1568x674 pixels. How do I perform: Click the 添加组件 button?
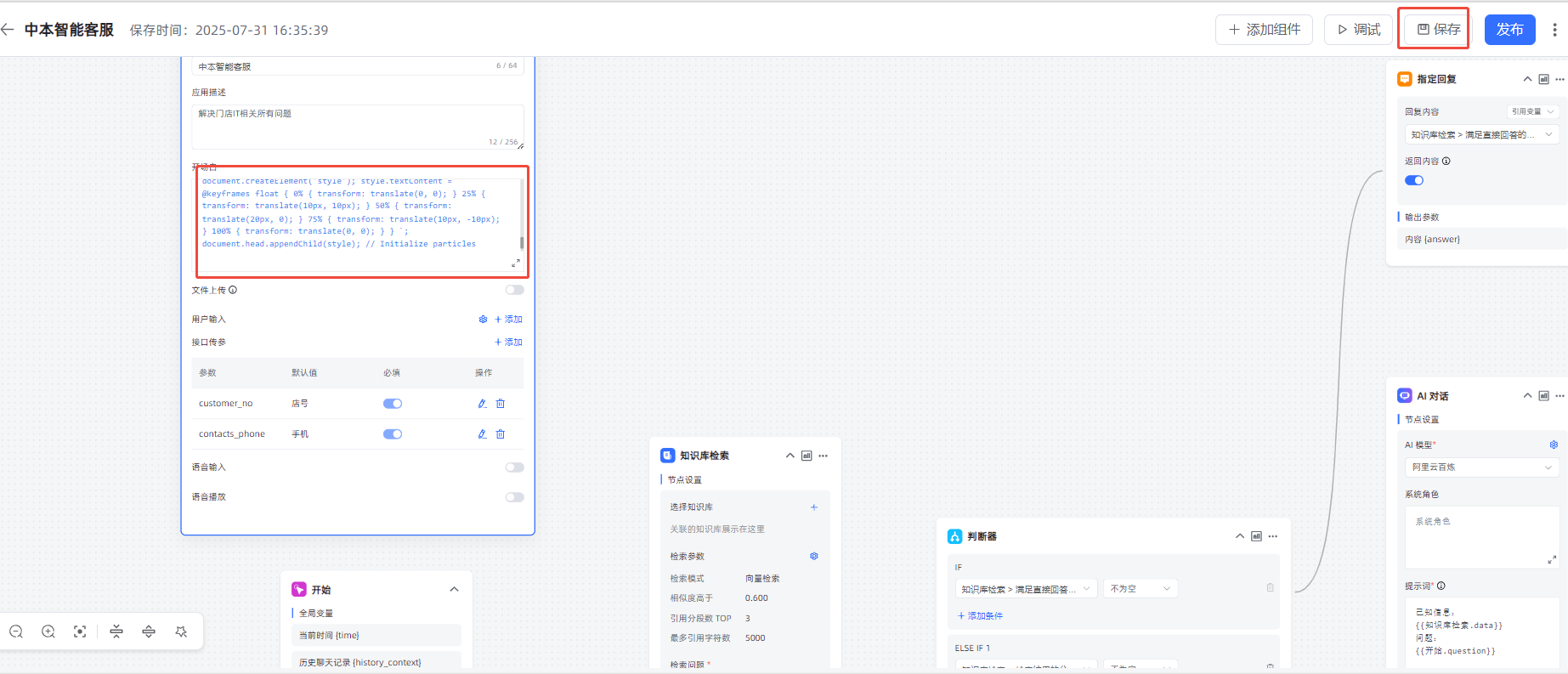click(x=1264, y=30)
